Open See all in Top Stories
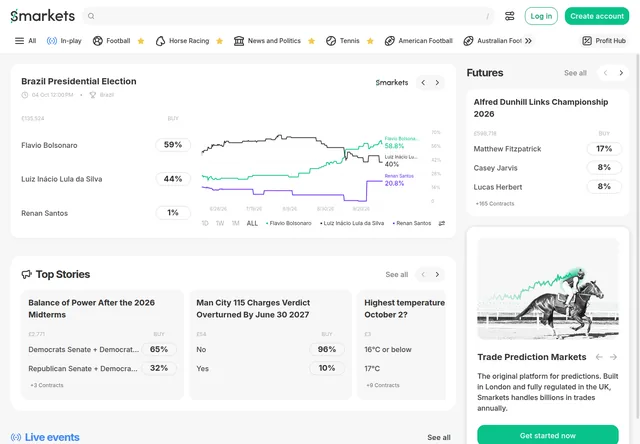640x444 pixels. [x=397, y=275]
